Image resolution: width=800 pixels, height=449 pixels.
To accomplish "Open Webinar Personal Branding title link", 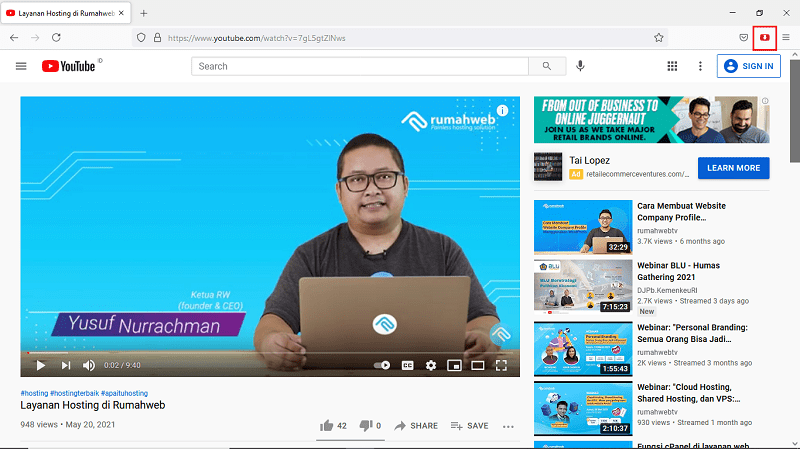I will (x=692, y=333).
